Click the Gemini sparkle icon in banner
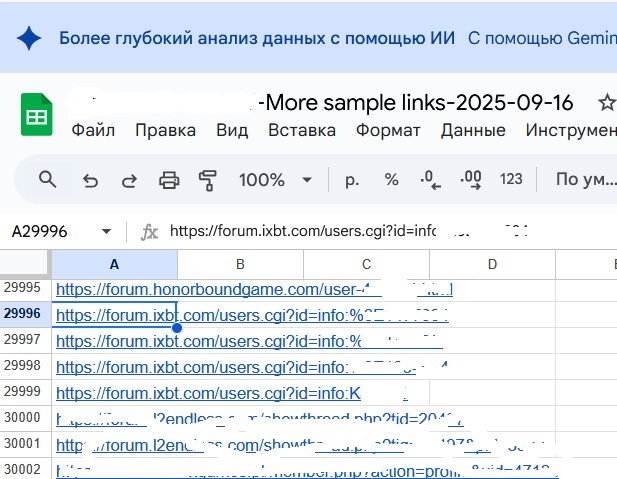The width and height of the screenshot is (617, 479). (29, 38)
